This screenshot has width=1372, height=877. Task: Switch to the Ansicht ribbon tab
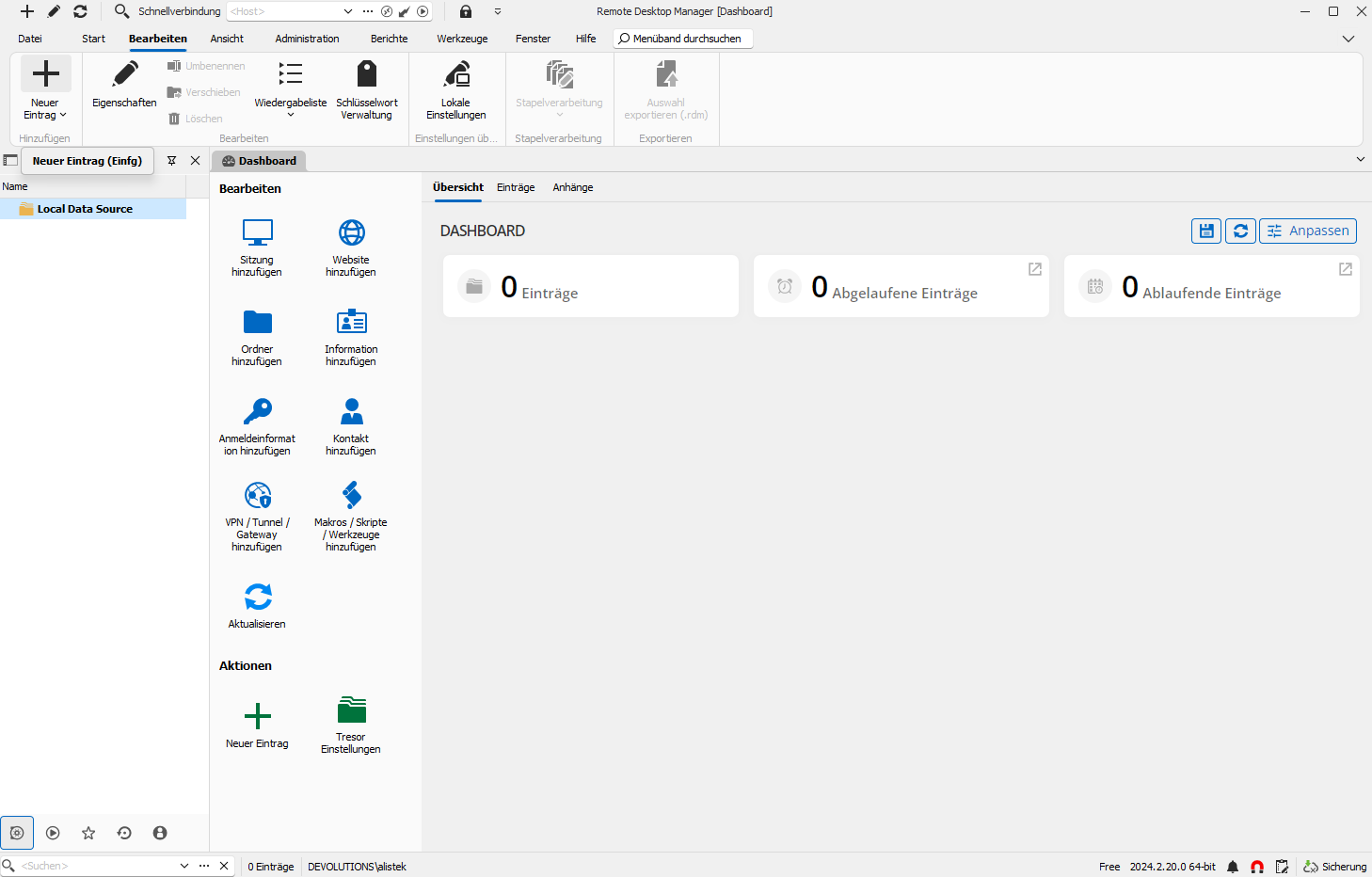tap(227, 39)
